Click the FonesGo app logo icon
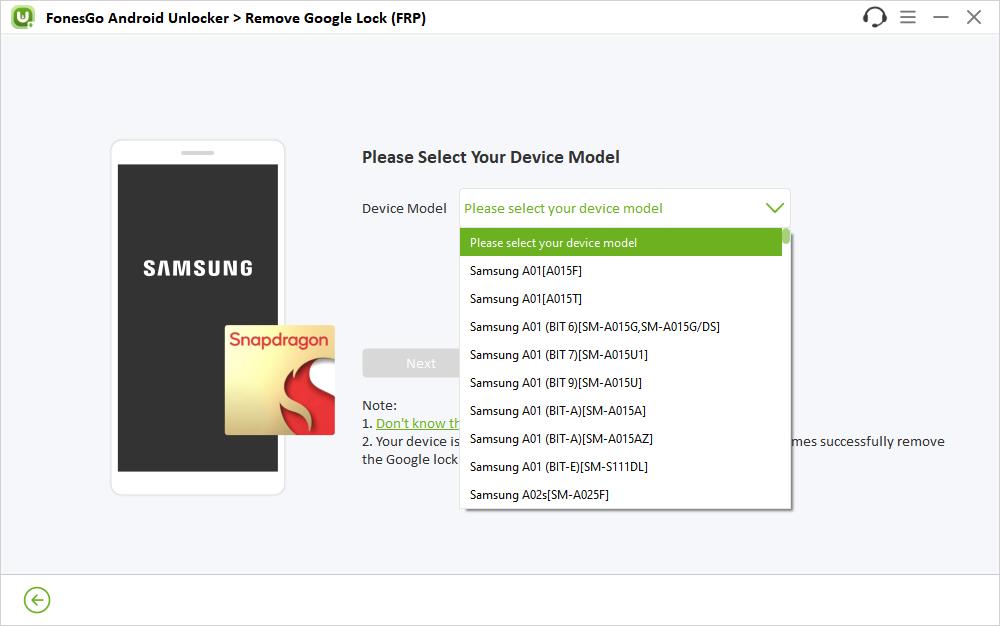 (23, 17)
